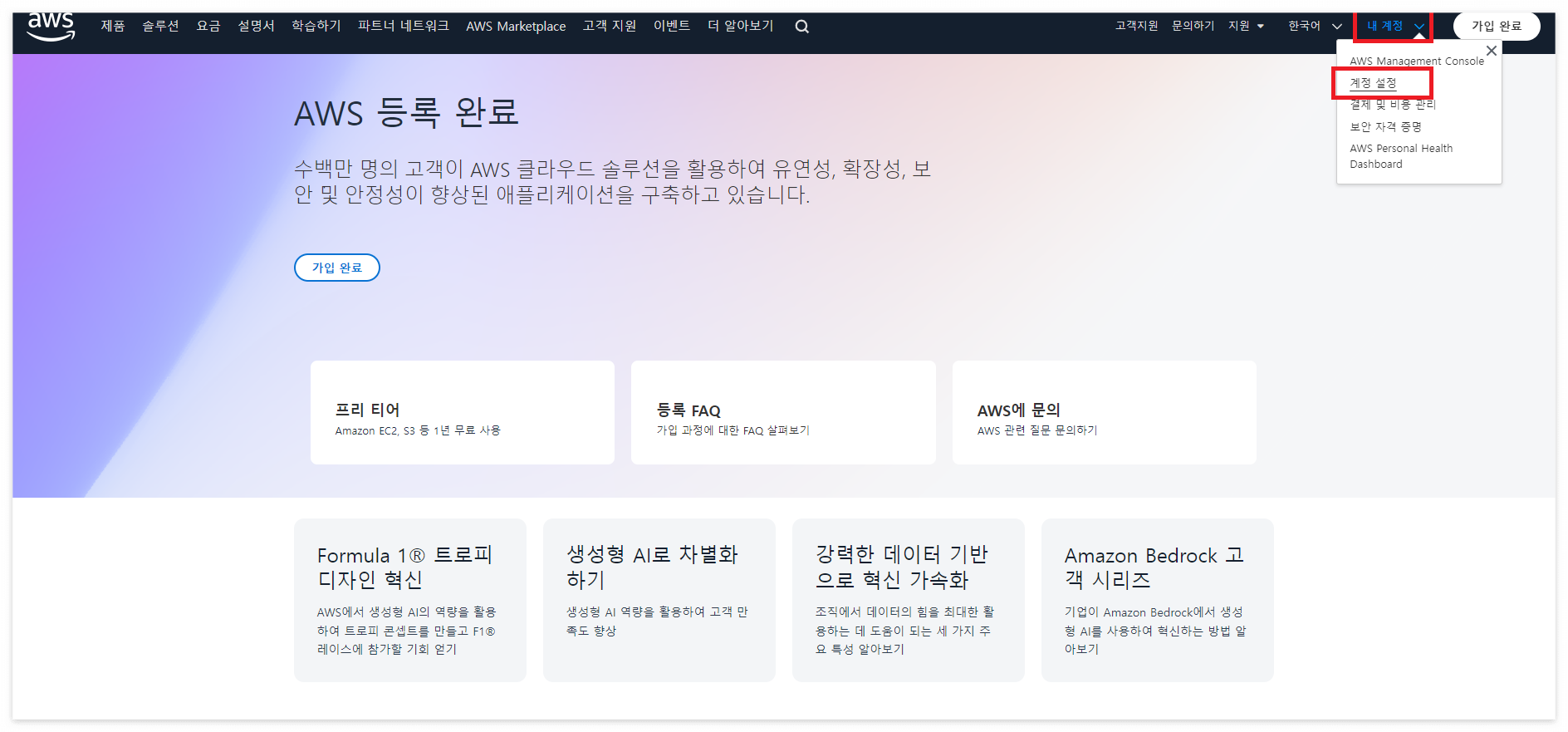Open the 학습하기 menu
The width and height of the screenshot is (1568, 732).
tap(316, 26)
